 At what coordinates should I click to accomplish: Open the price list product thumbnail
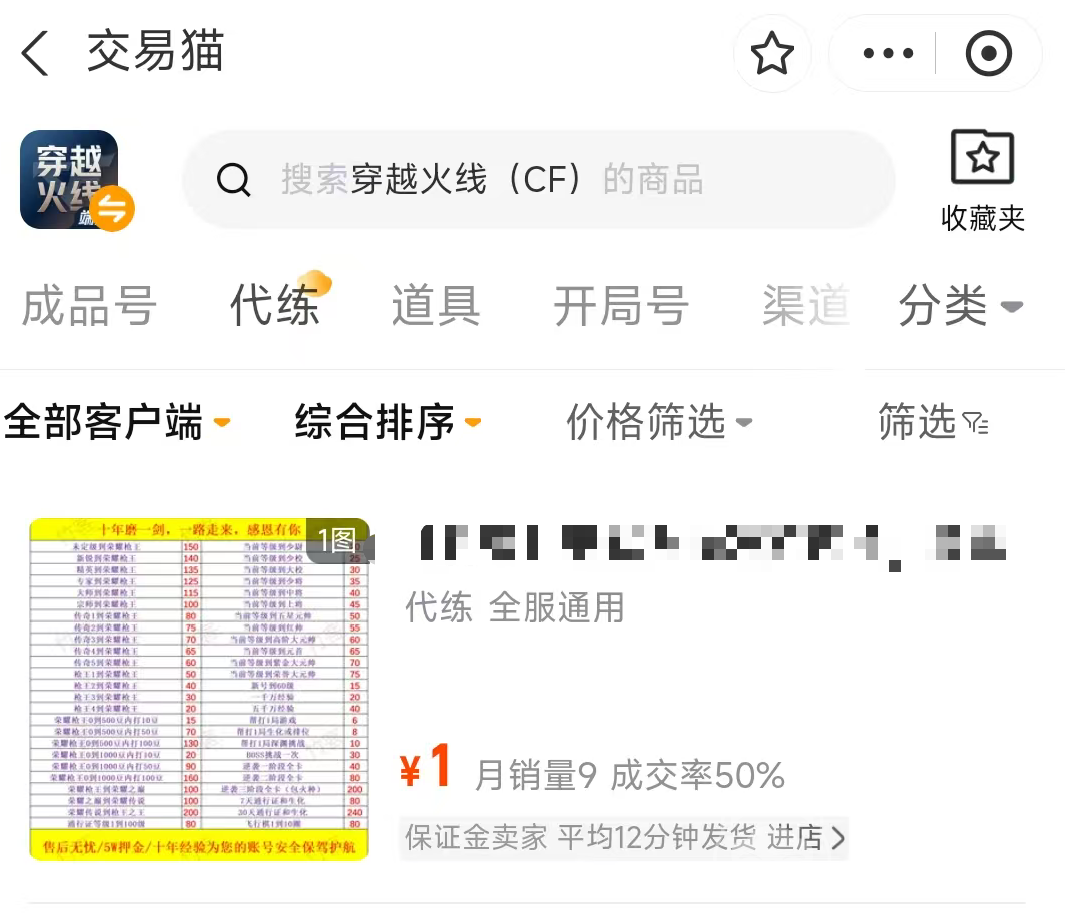pyautogui.click(x=199, y=689)
